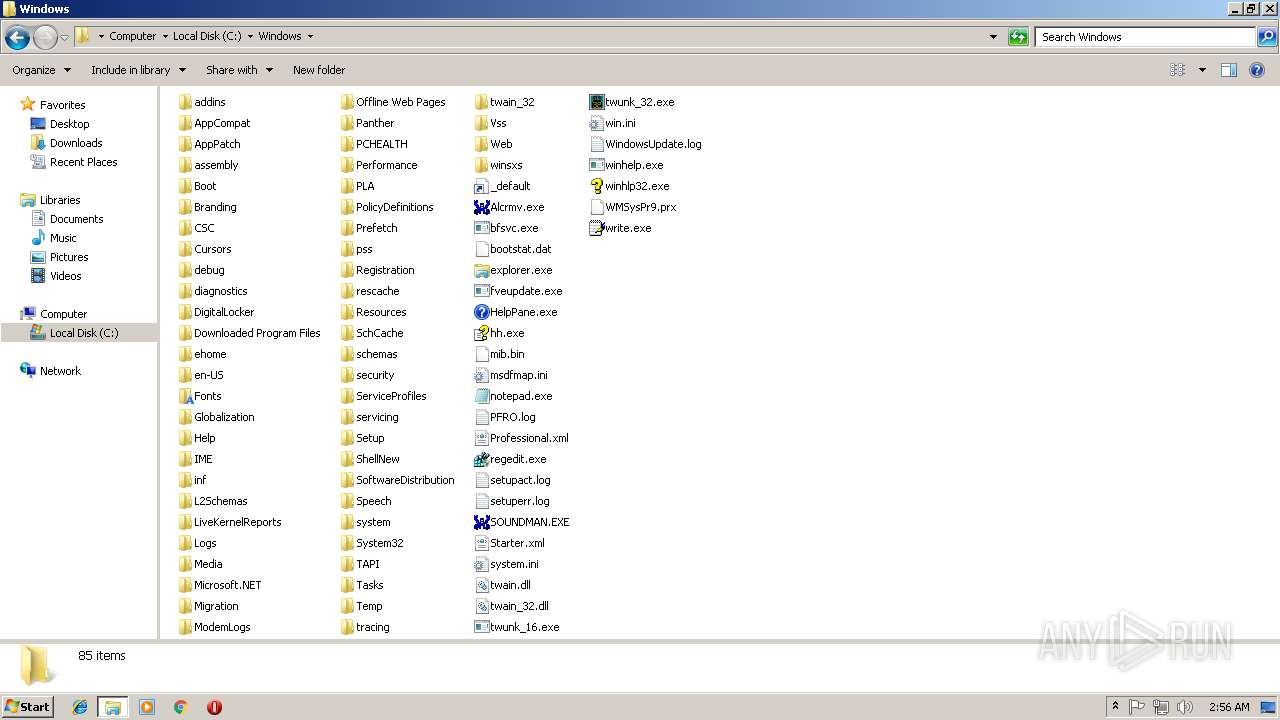Screen dimensions: 1280x720
Task: Select the hh.exe help icon
Action: click(x=482, y=333)
